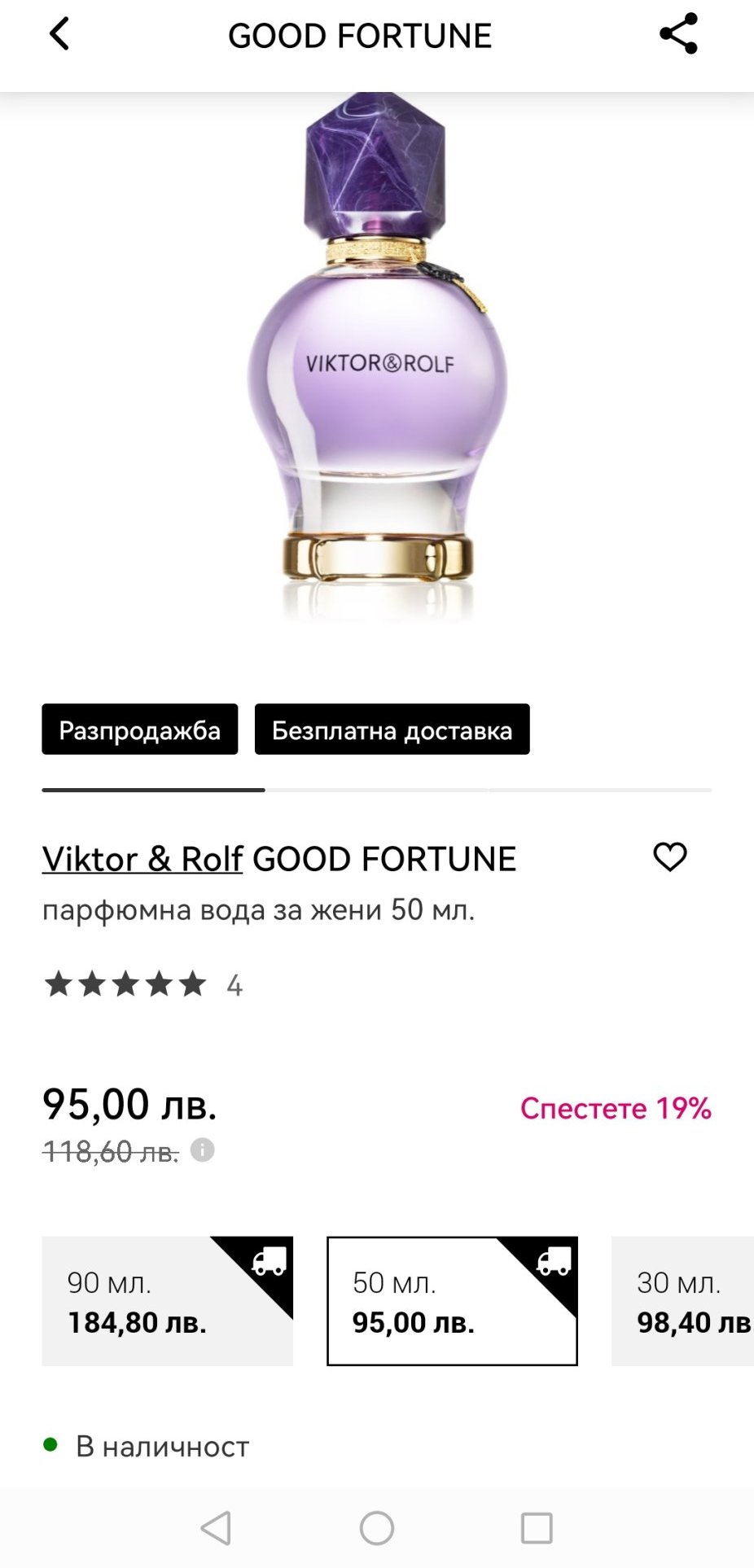The image size is (754, 1568).
Task: Tap delivery truck icon on 90 мл. option
Action: [x=270, y=1261]
